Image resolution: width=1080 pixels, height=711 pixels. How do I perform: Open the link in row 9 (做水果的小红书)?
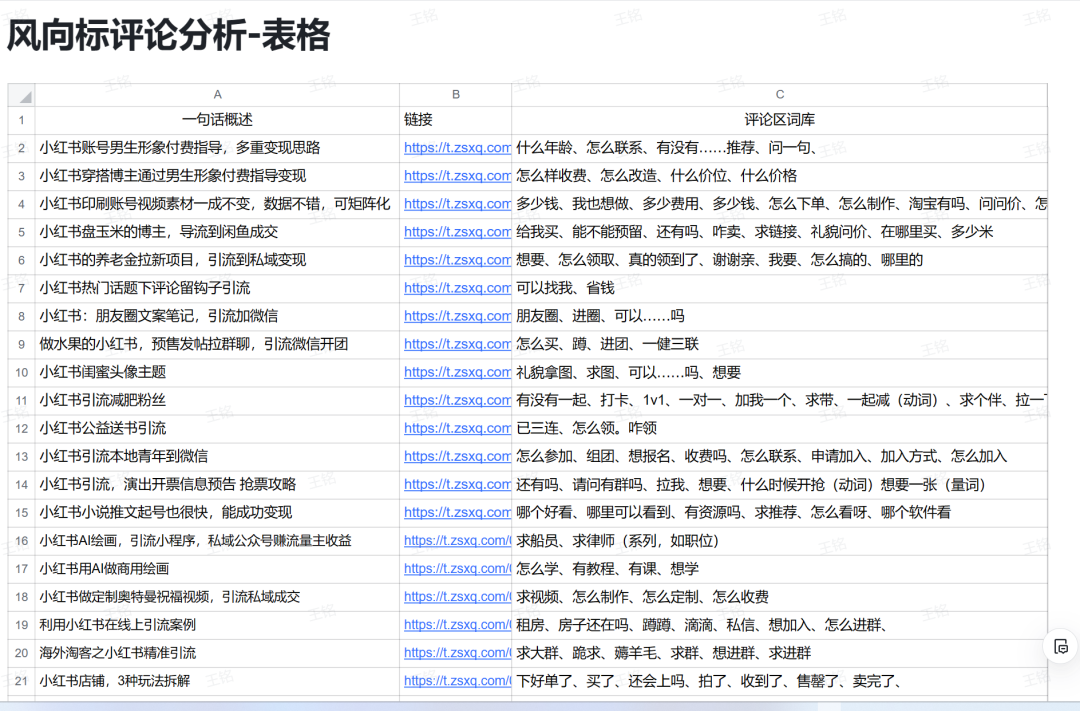pos(457,344)
